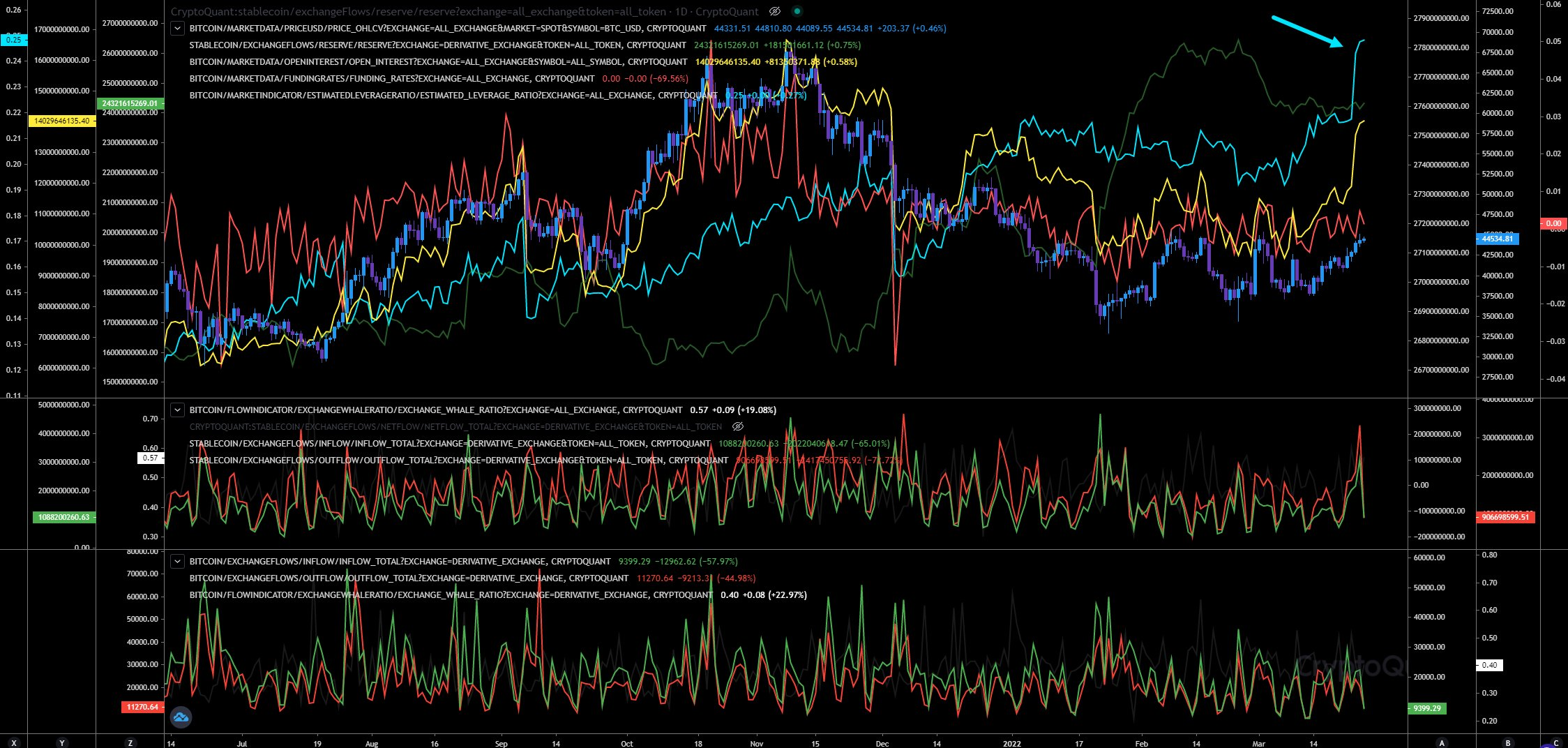Click the green 9399.29 inflow label
This screenshot has width=1568, height=748.
1426,708
